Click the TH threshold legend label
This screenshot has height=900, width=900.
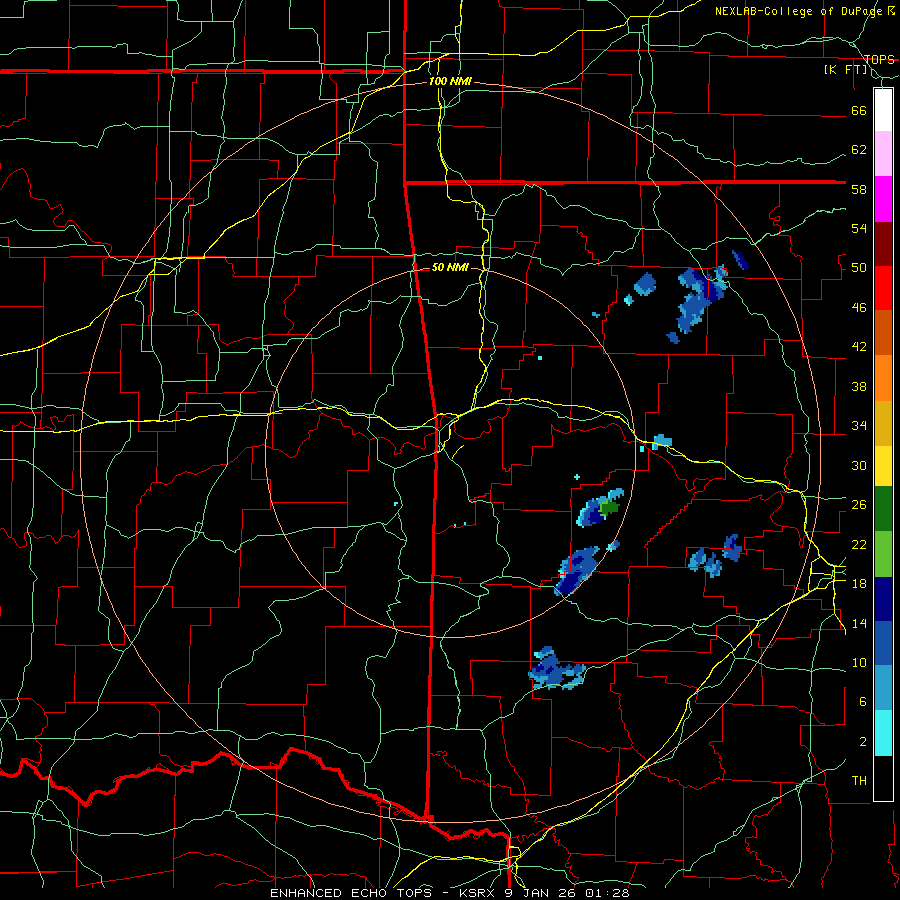coord(859,781)
